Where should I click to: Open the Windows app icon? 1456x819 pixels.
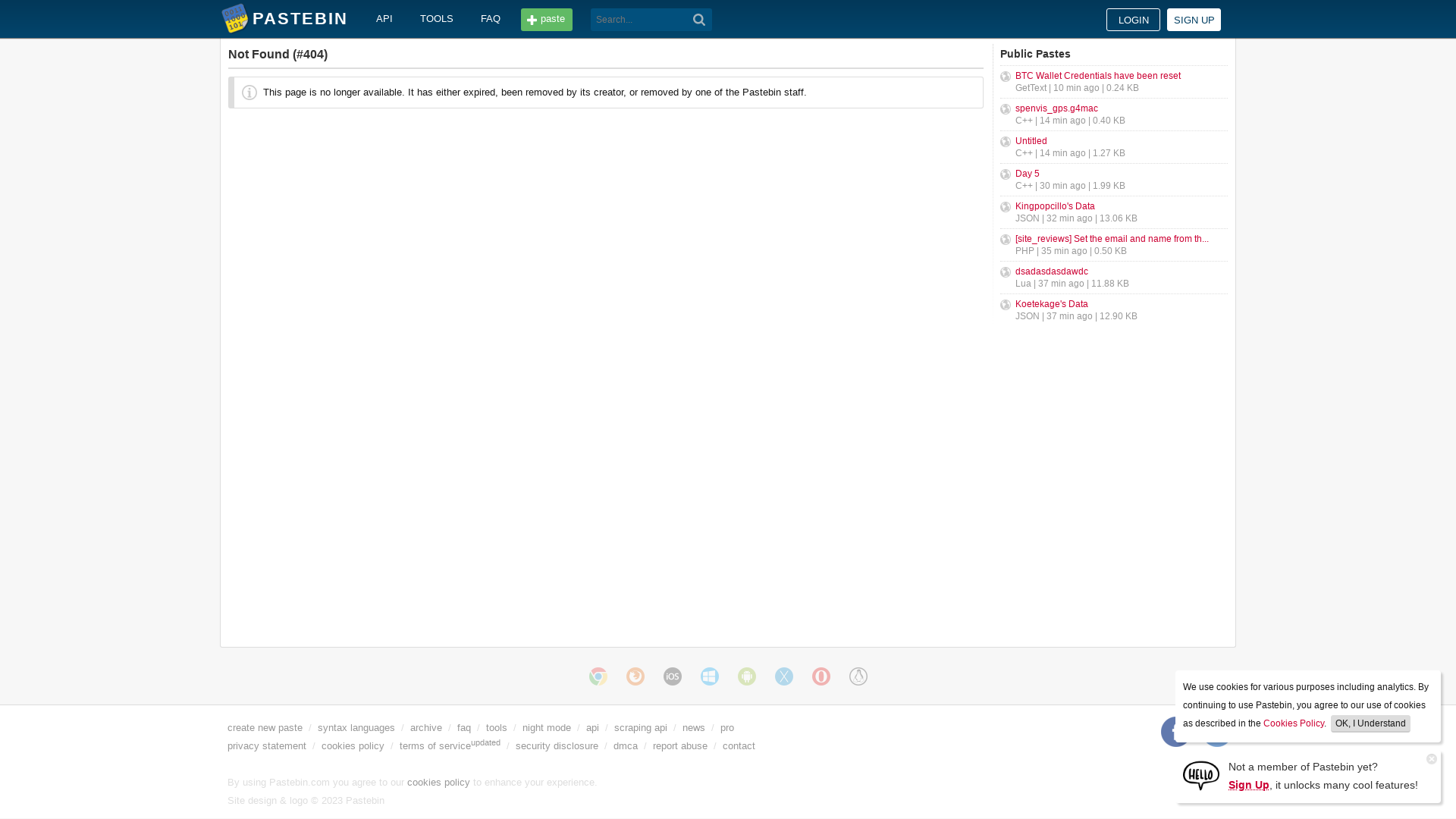point(710,676)
